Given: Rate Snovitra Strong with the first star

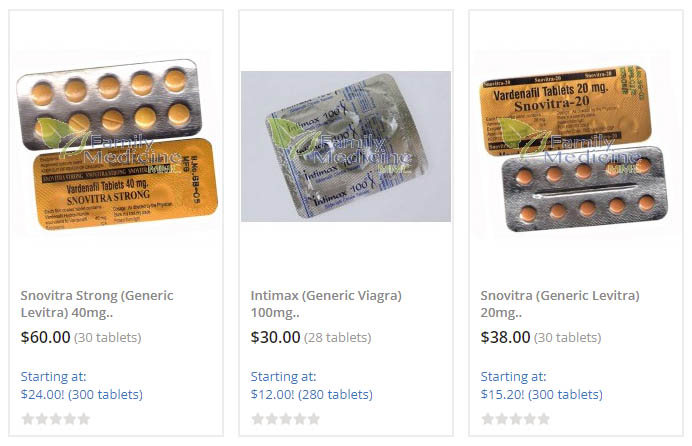Looking at the screenshot, I should point(28,419).
